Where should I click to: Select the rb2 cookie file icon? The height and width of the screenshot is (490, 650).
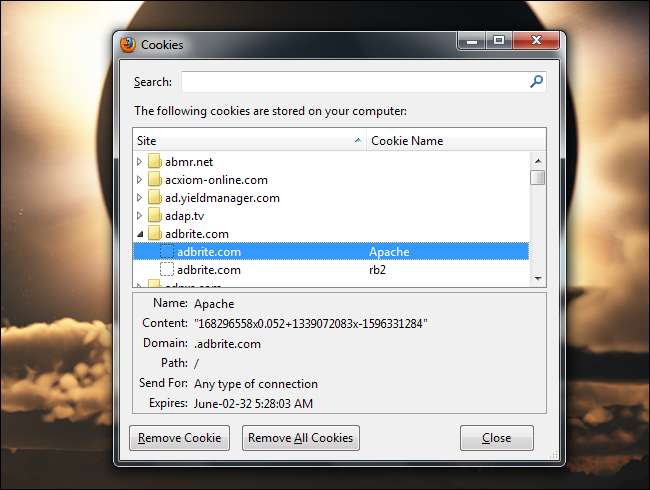coord(167,269)
